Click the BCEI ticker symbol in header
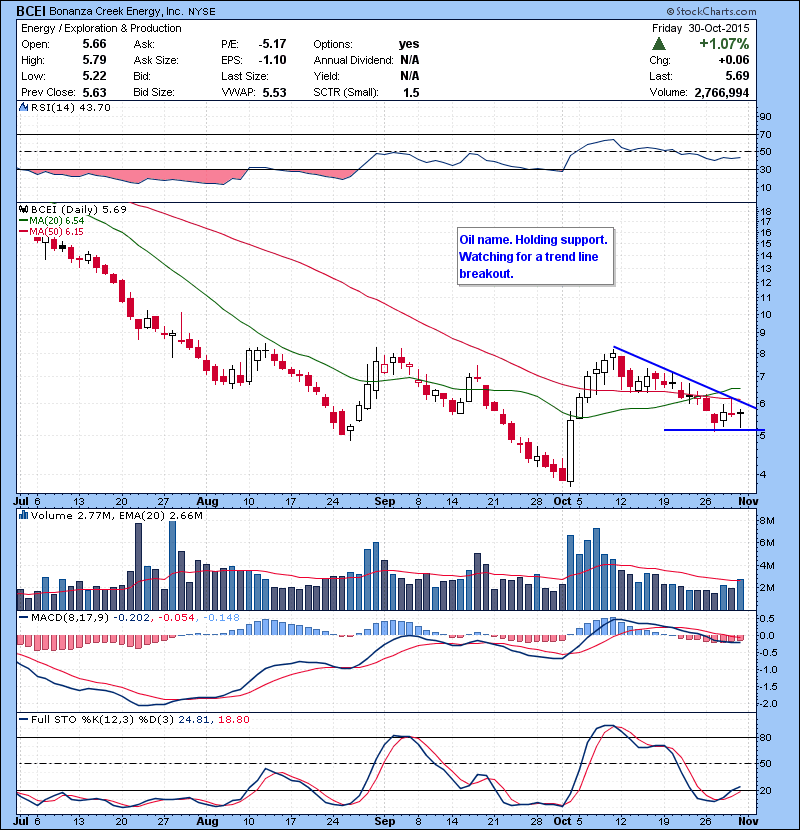This screenshot has width=800, height=830. point(31,11)
